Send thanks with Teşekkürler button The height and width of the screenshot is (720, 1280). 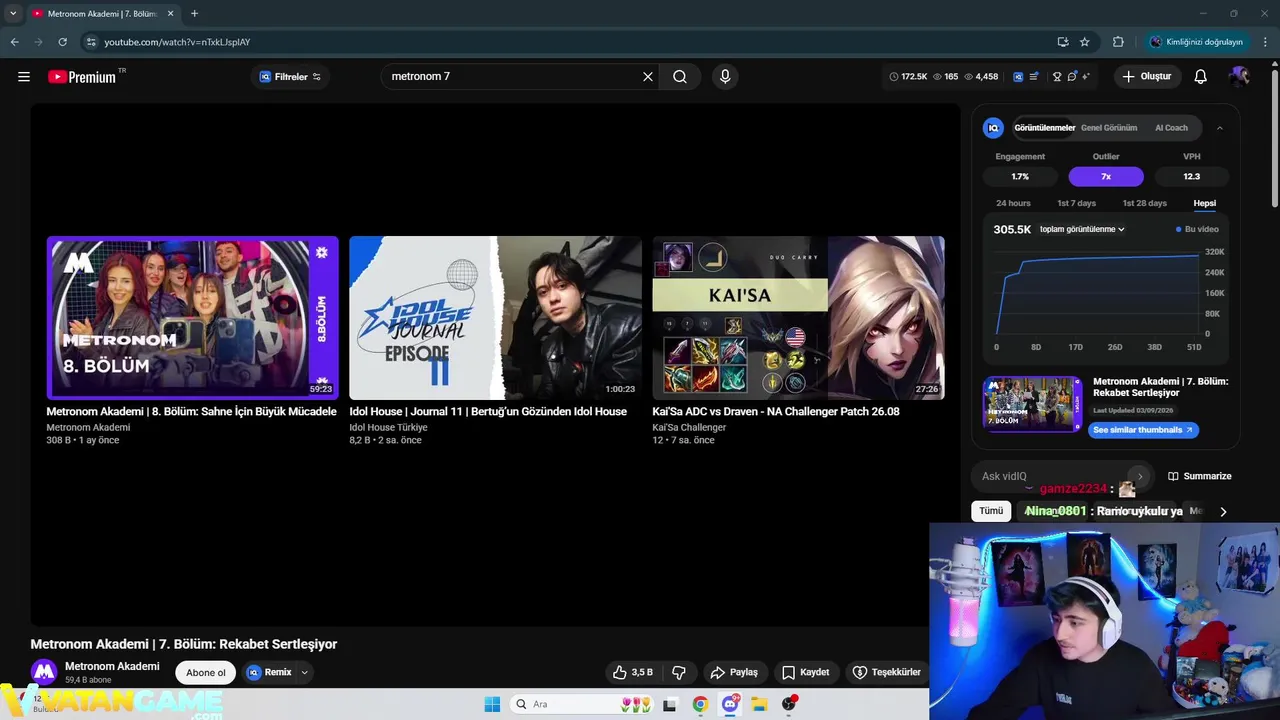886,672
